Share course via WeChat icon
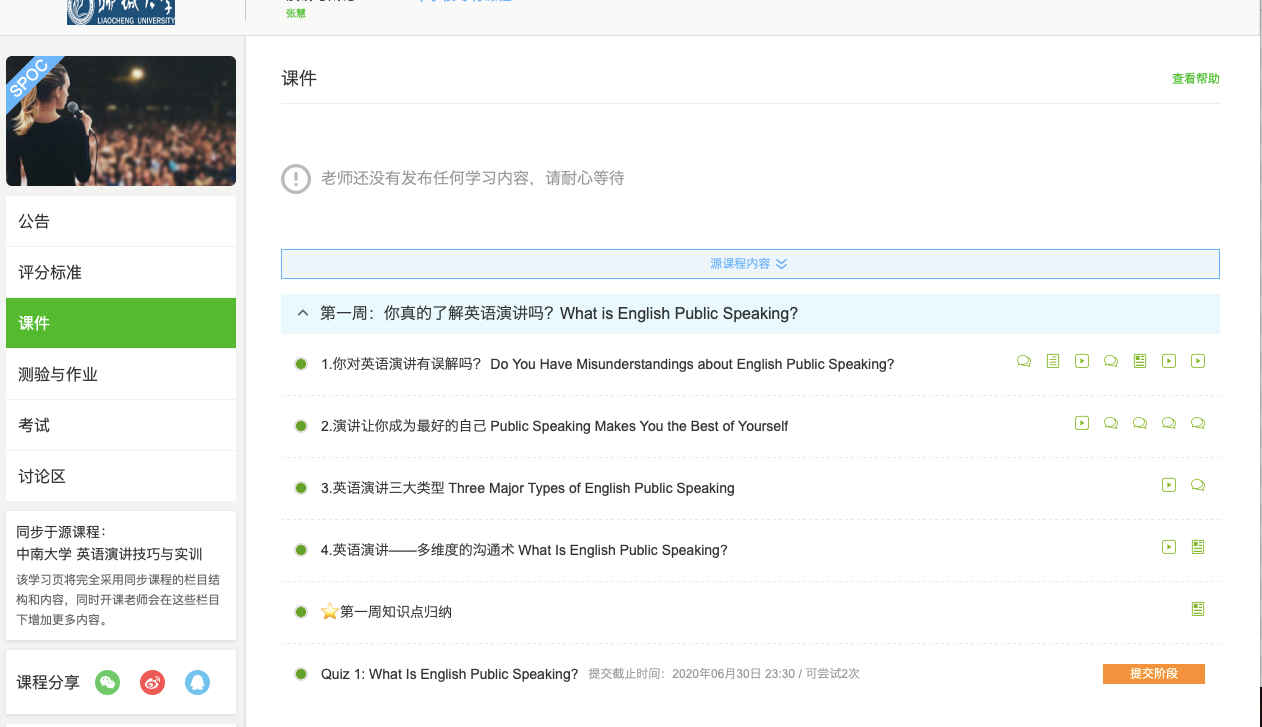This screenshot has width=1262, height=727. (x=108, y=683)
